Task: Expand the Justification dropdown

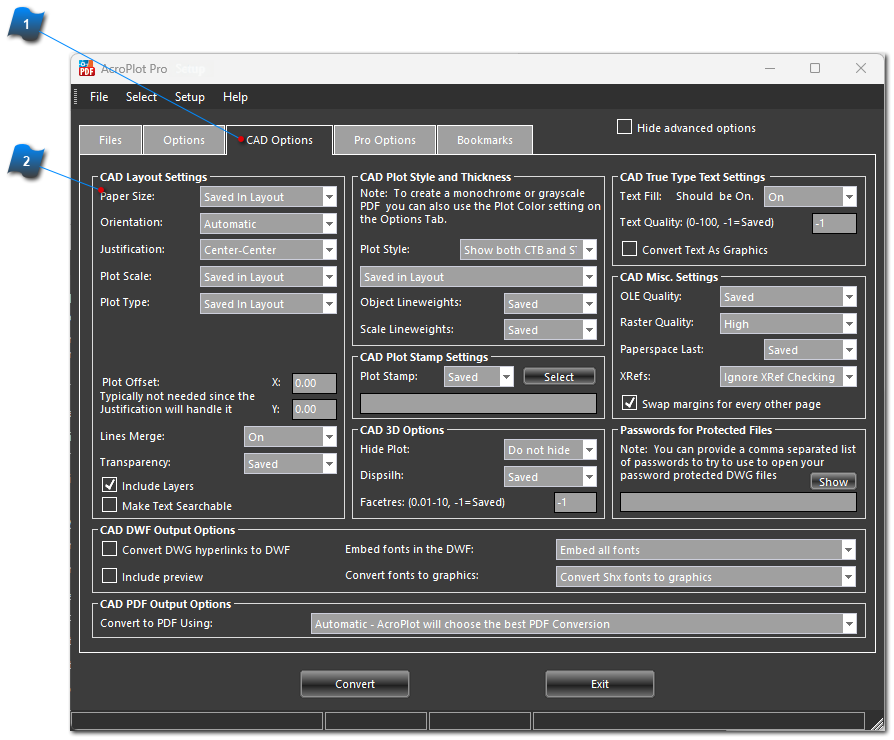Action: pyautogui.click(x=268, y=250)
